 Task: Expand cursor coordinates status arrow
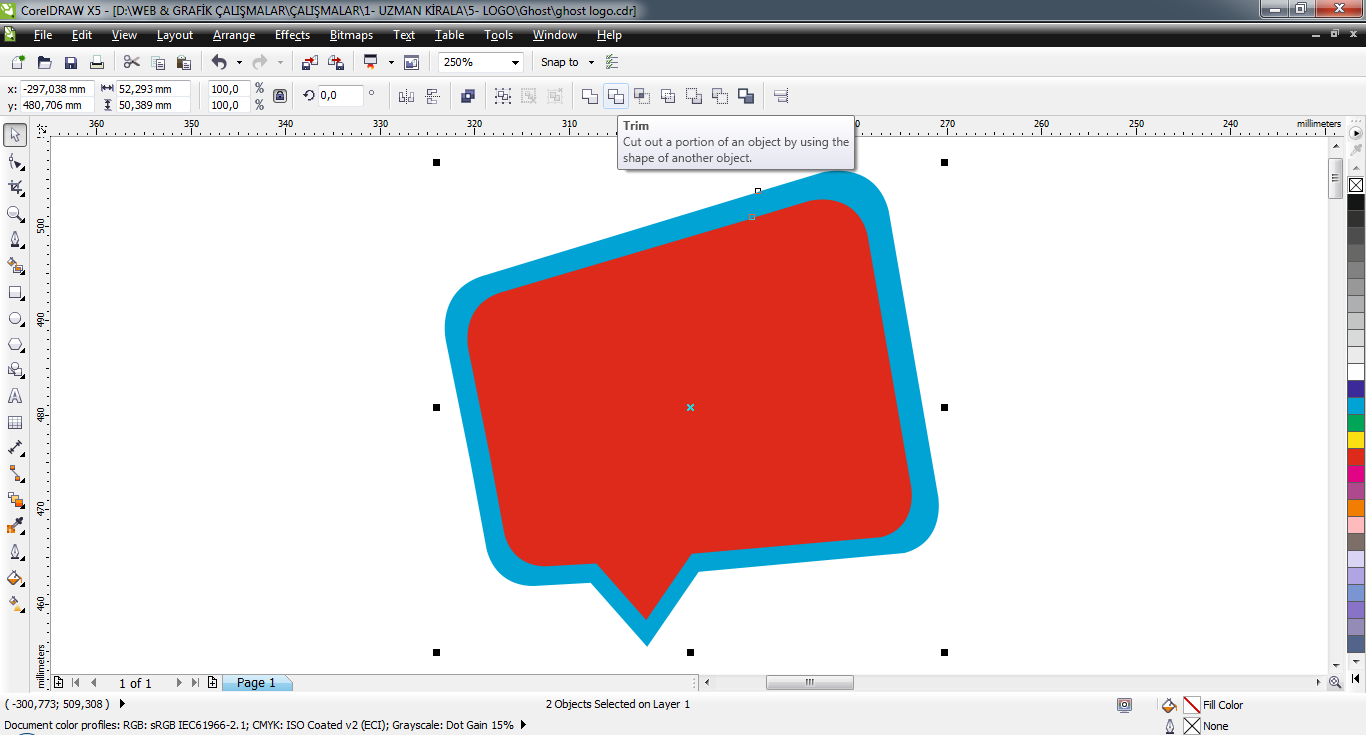tap(122, 704)
